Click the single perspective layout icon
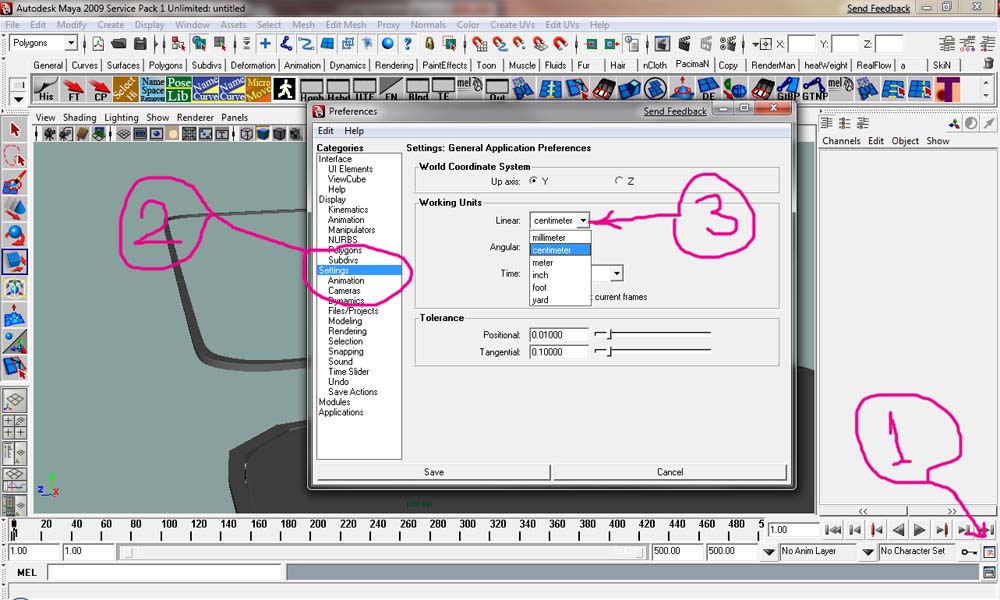The image size is (1000, 600). (15, 400)
